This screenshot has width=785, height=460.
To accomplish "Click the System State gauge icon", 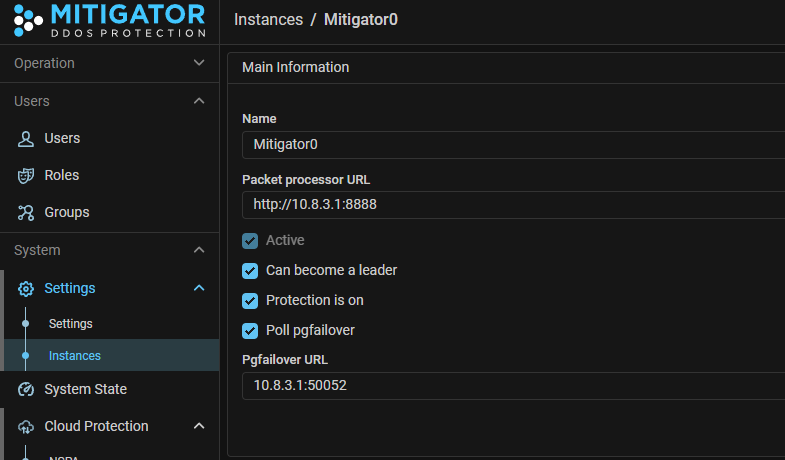I will pyautogui.click(x=27, y=389).
